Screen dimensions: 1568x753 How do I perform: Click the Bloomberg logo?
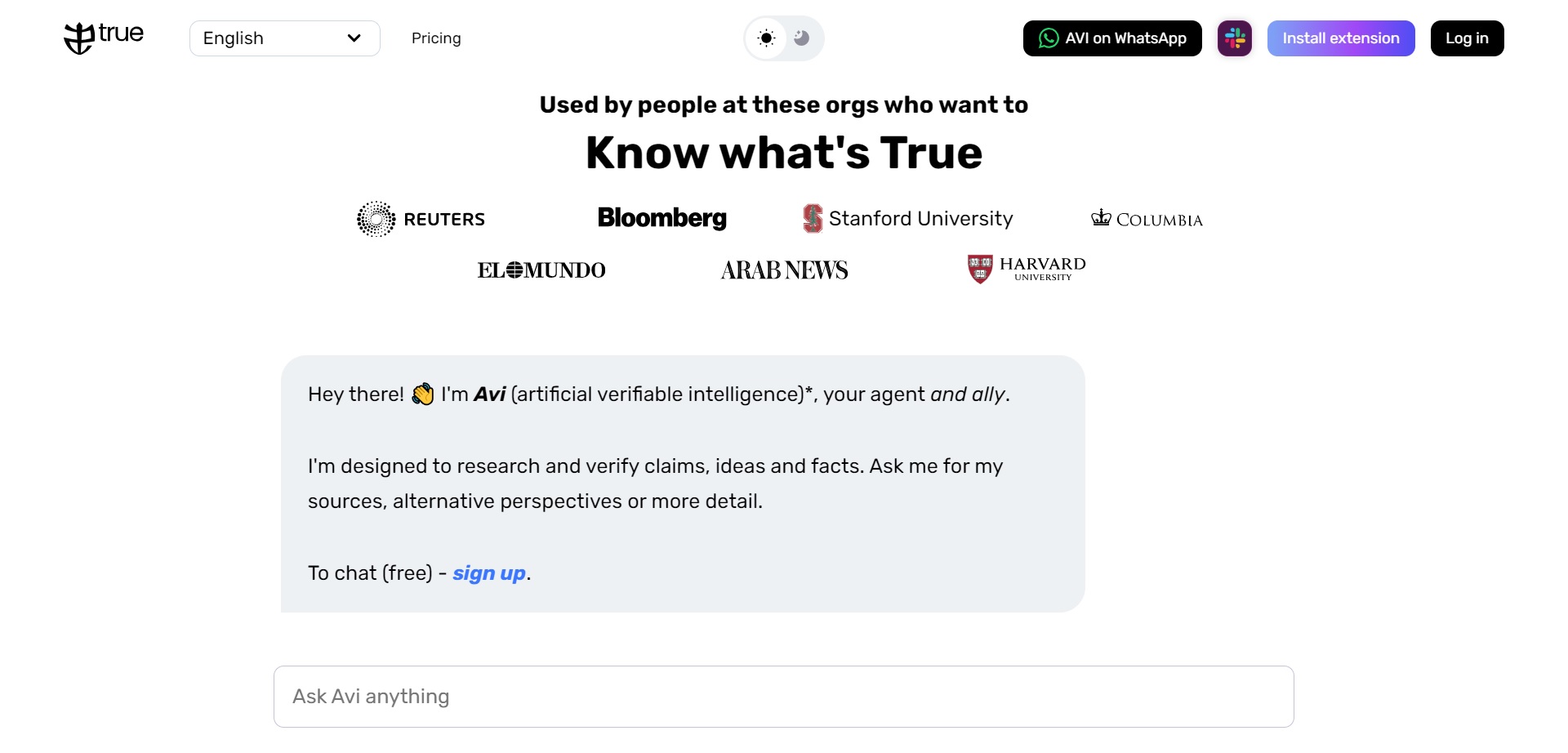click(662, 218)
